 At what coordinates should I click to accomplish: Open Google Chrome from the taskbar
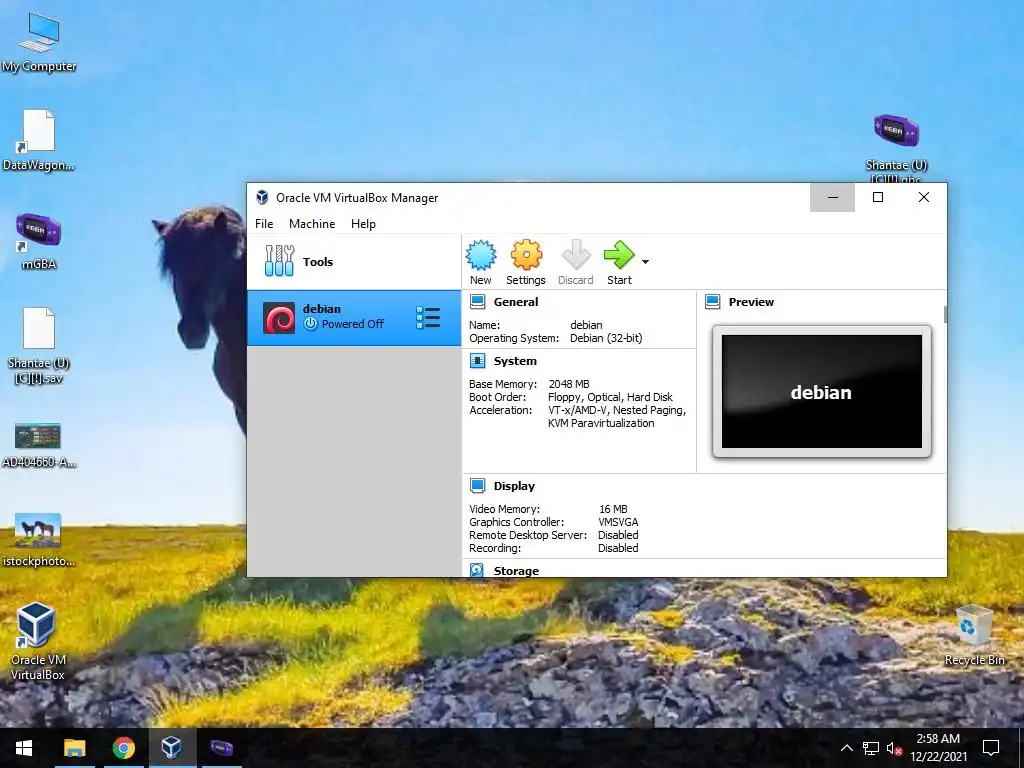pyautogui.click(x=123, y=748)
